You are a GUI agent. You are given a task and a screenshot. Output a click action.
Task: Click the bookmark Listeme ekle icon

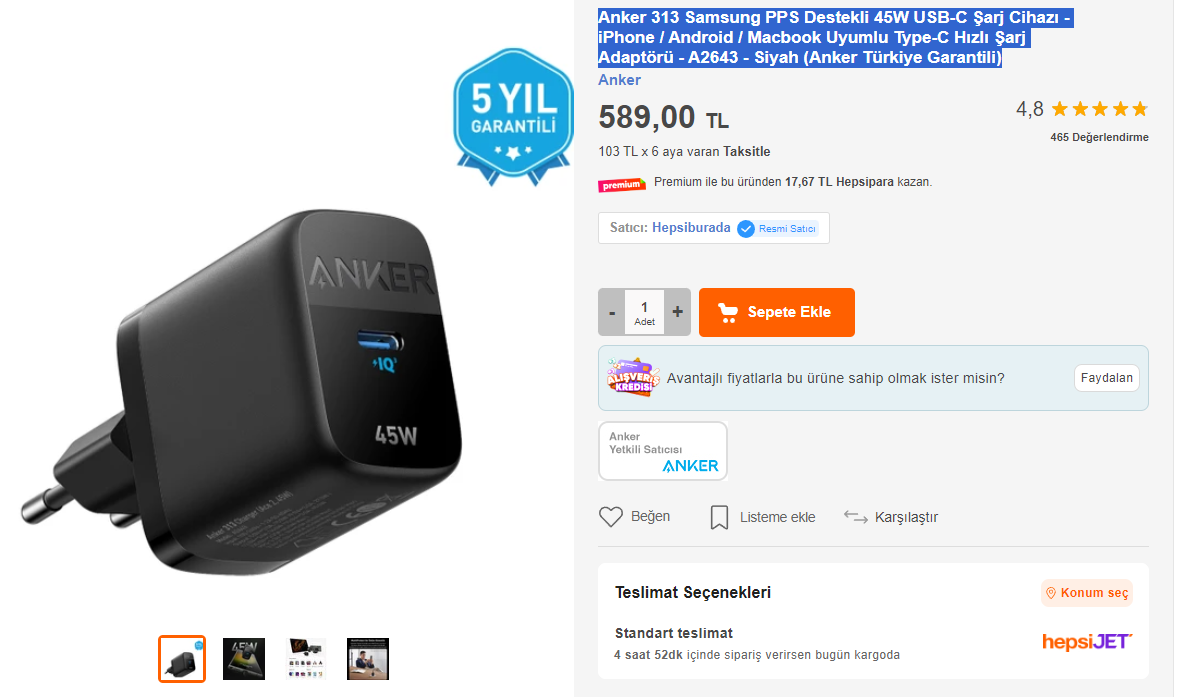(719, 517)
